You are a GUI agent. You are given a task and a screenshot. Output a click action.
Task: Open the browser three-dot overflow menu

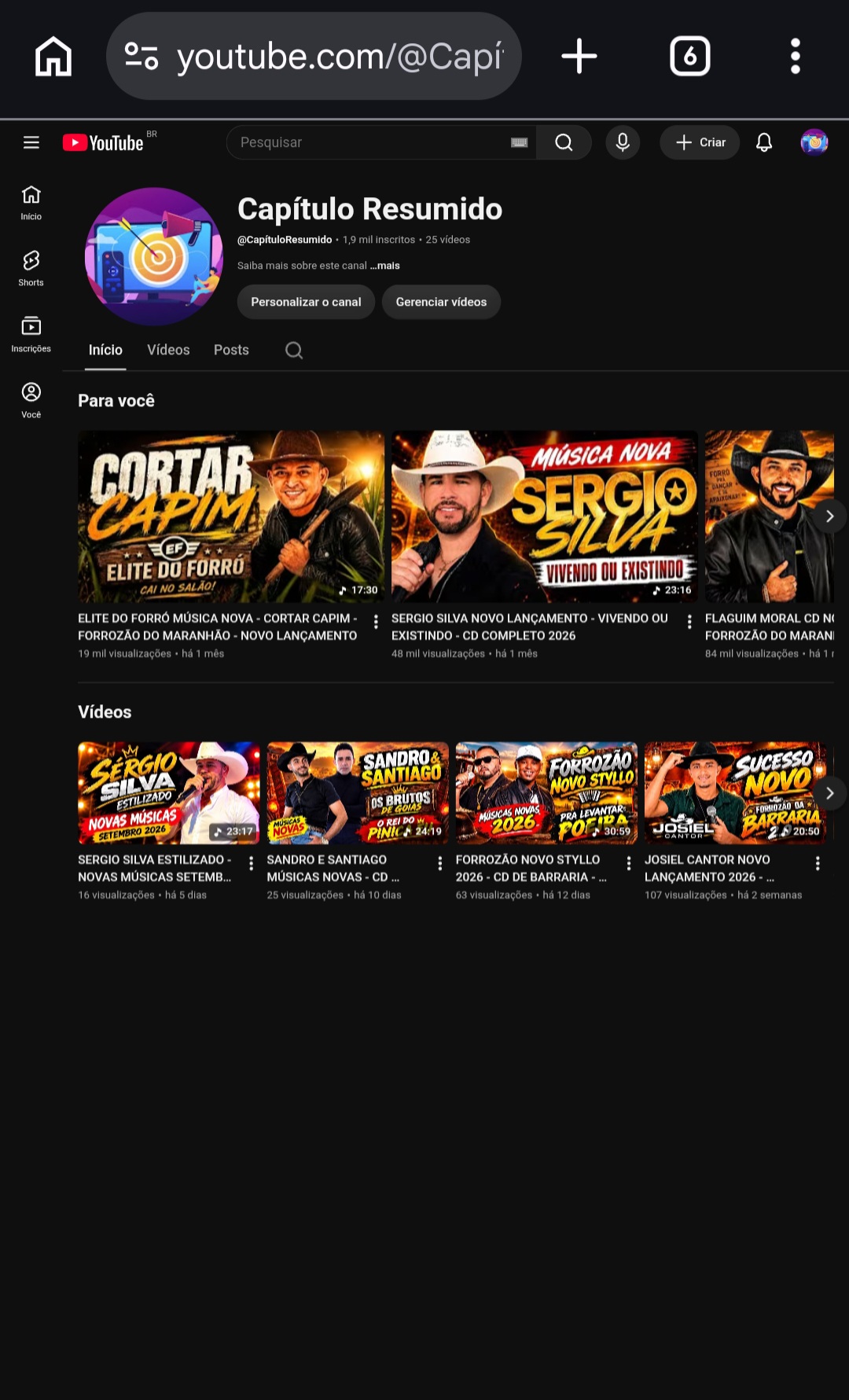pos(796,57)
